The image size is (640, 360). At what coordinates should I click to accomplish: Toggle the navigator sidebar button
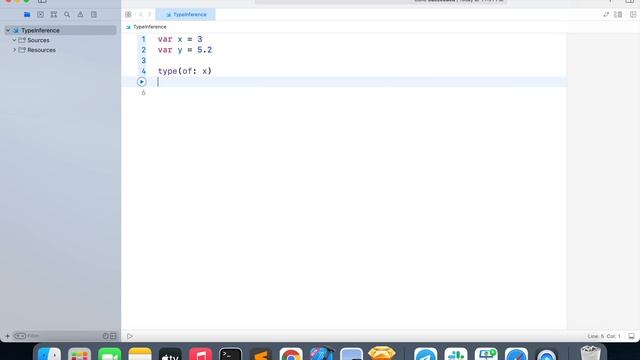pyautogui.click(x=42, y=1)
